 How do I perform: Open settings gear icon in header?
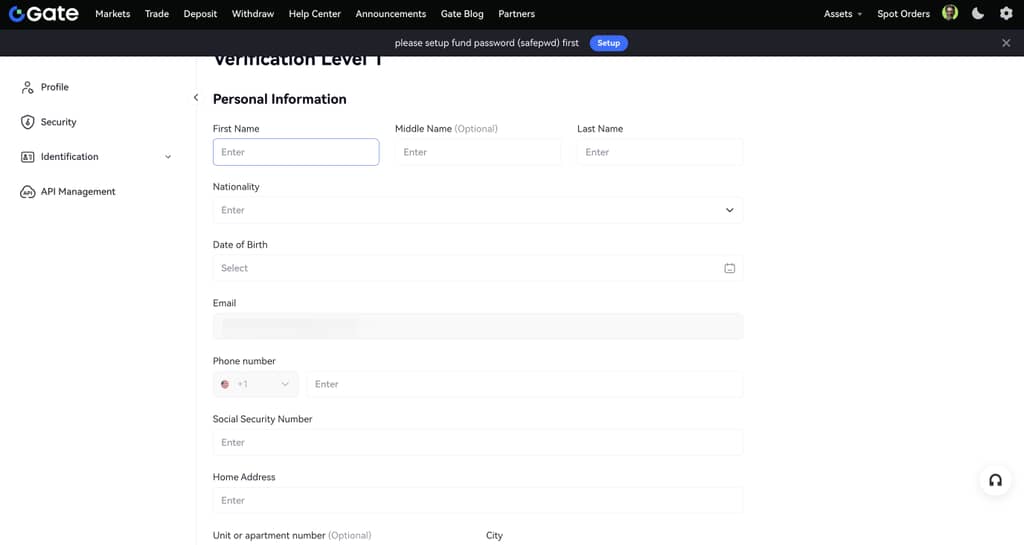pos(1006,14)
